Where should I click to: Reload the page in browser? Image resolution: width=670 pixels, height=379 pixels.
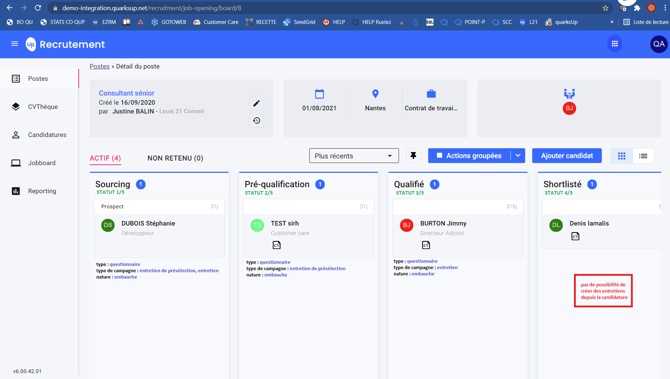click(38, 8)
